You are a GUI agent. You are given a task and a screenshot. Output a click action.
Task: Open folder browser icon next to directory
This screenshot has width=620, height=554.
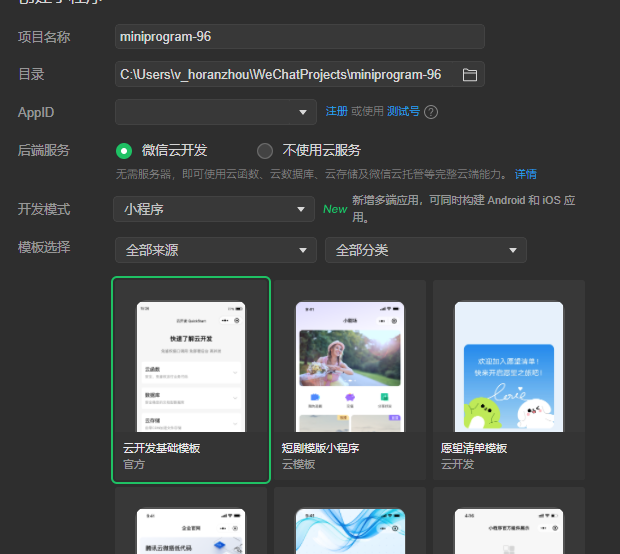pos(469,74)
